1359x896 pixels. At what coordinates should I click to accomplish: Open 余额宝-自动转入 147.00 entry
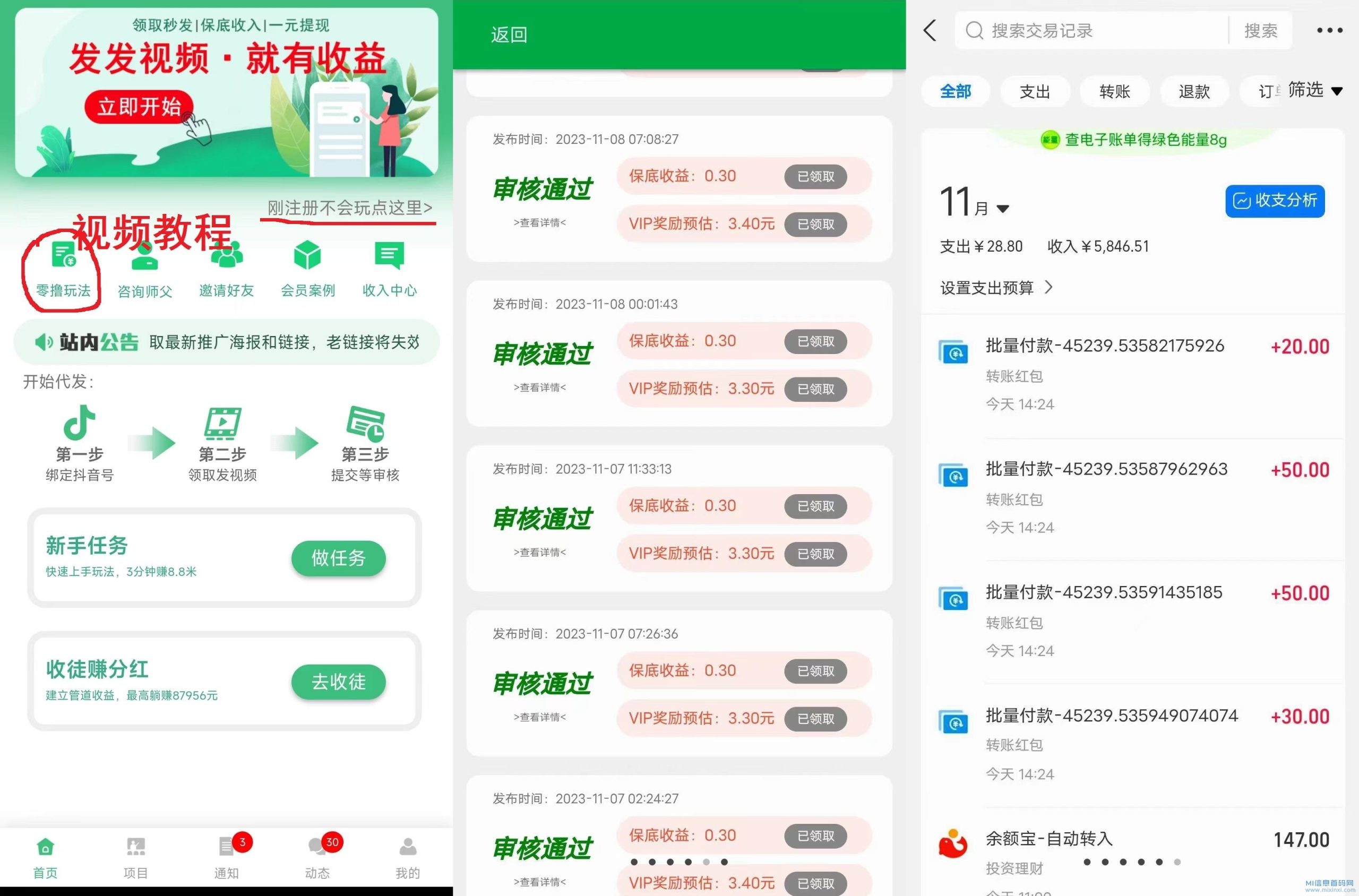1134,852
